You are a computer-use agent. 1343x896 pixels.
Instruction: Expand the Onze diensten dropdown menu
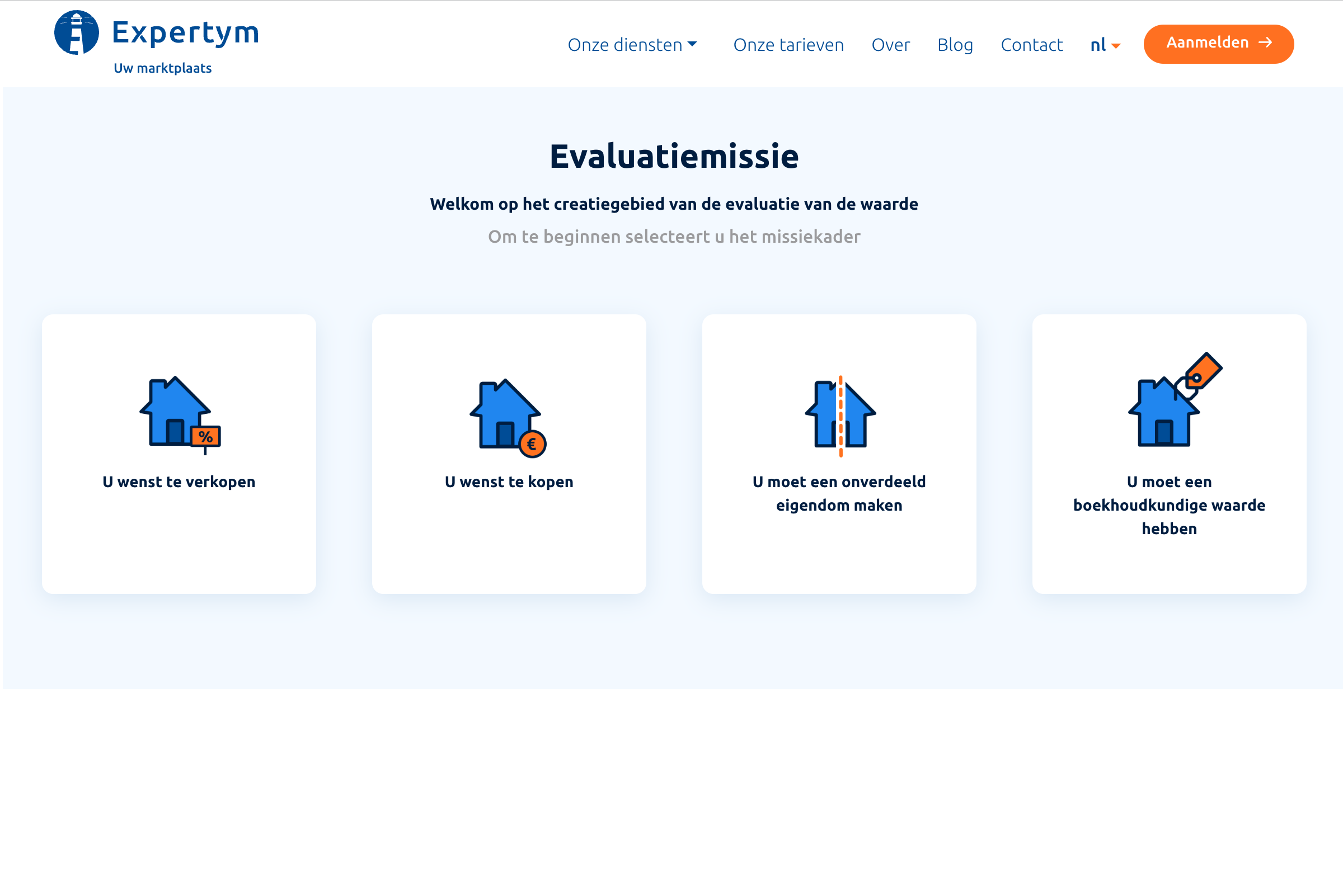632,45
